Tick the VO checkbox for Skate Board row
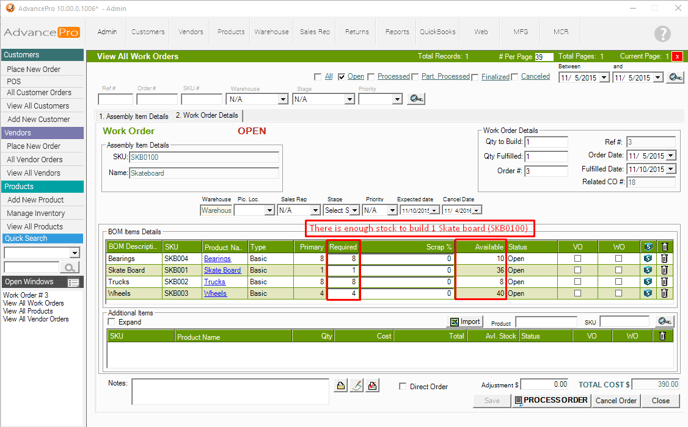688x427 pixels. click(x=577, y=270)
